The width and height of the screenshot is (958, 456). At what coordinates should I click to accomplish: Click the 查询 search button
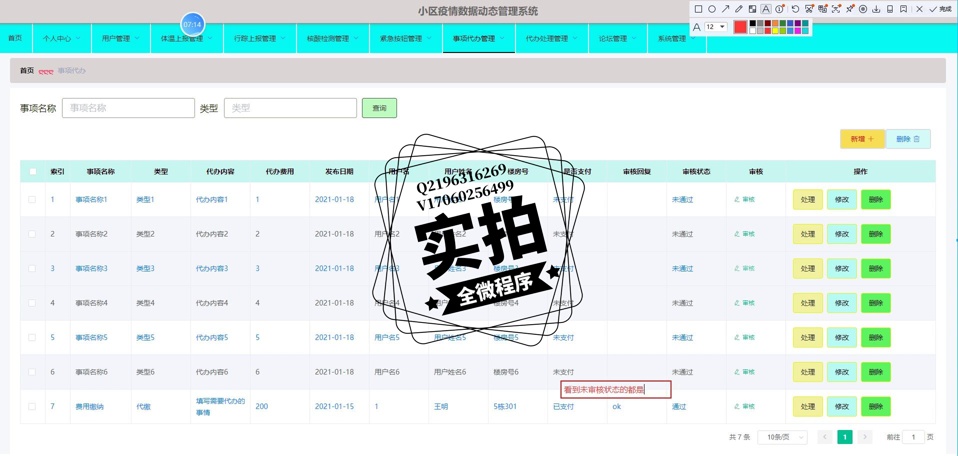pyautogui.click(x=379, y=108)
